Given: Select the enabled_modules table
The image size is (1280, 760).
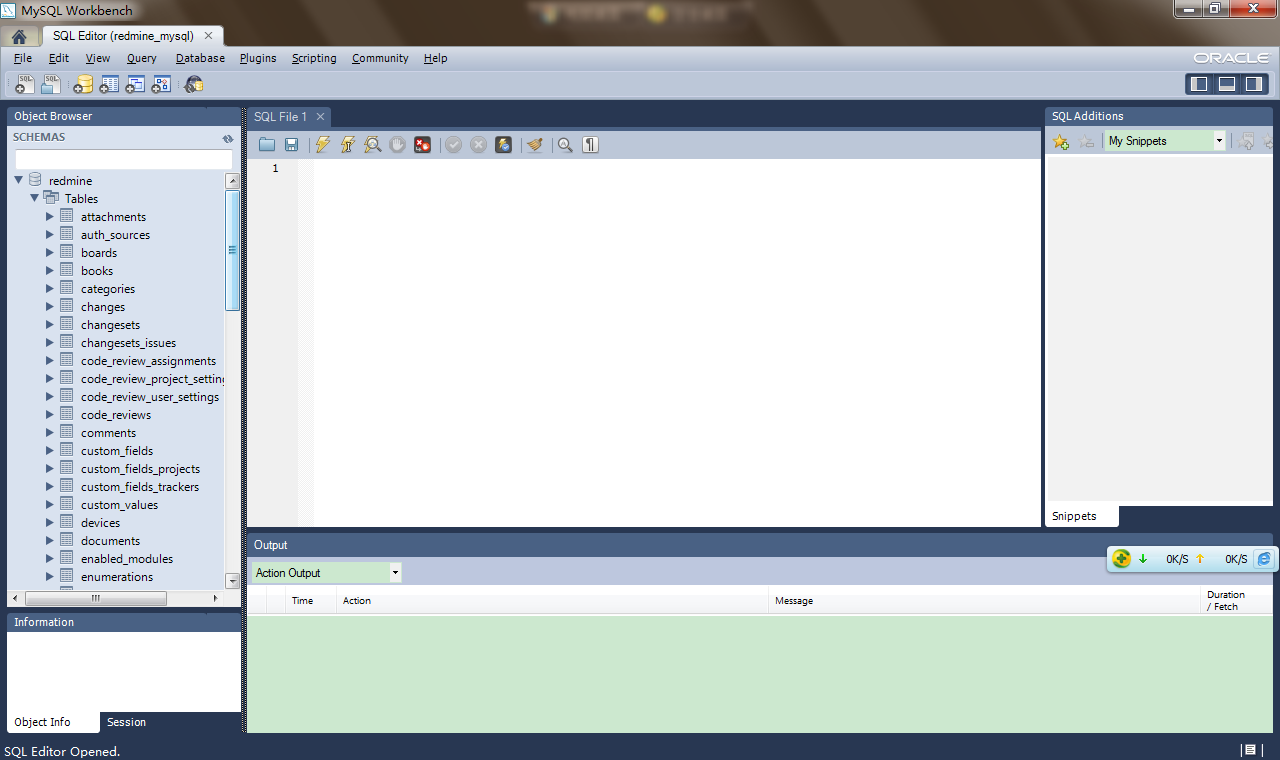Looking at the screenshot, I should pos(127,559).
